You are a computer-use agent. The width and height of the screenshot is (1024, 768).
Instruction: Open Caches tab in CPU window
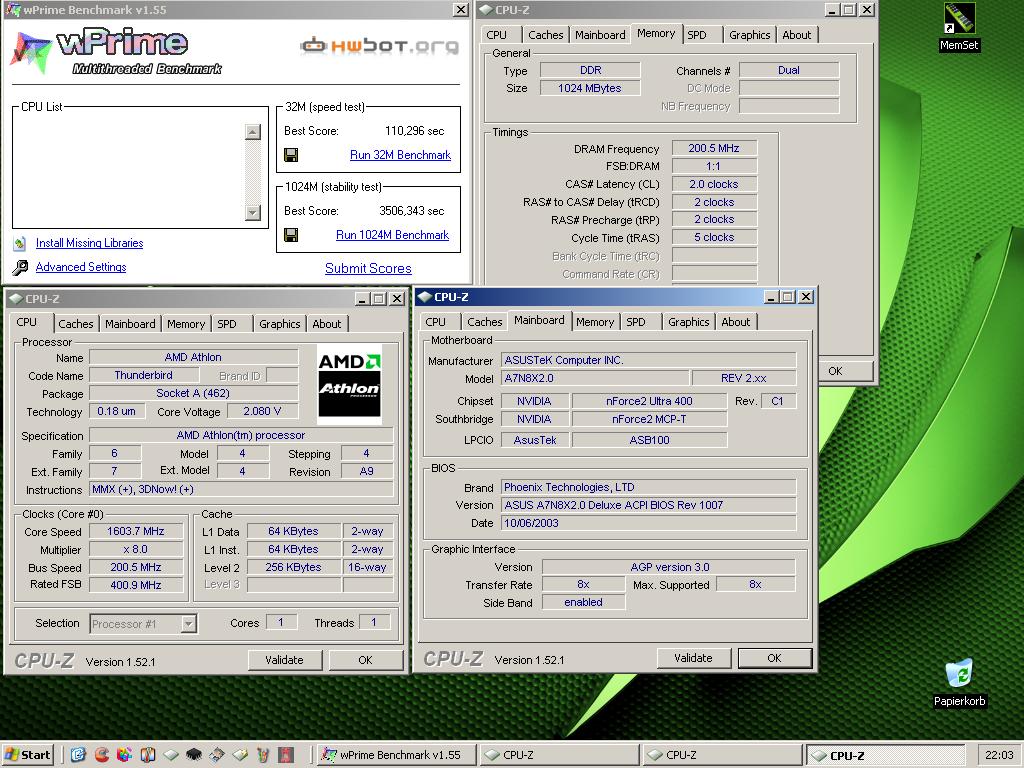coord(75,324)
